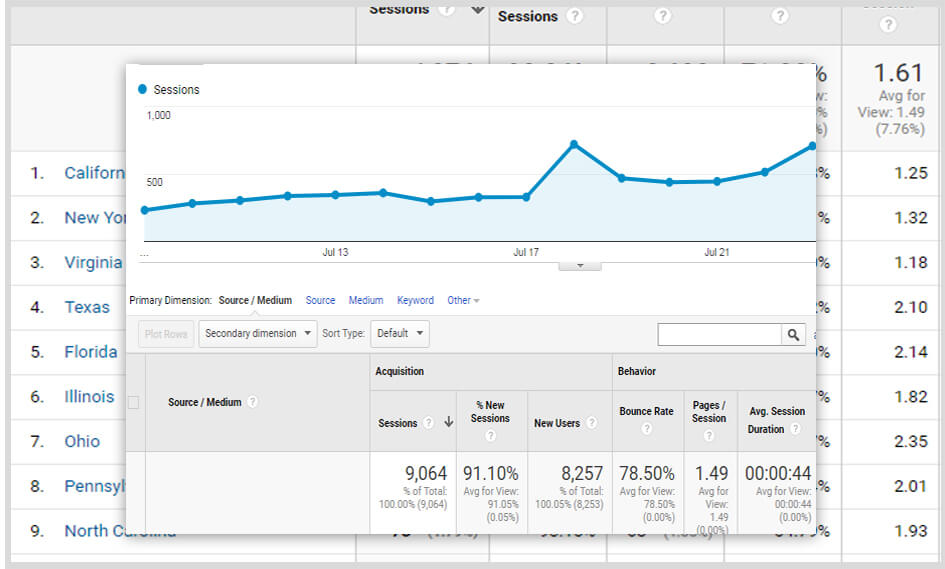
Task: Tick the select-all checkbox in table header
Action: coord(134,402)
